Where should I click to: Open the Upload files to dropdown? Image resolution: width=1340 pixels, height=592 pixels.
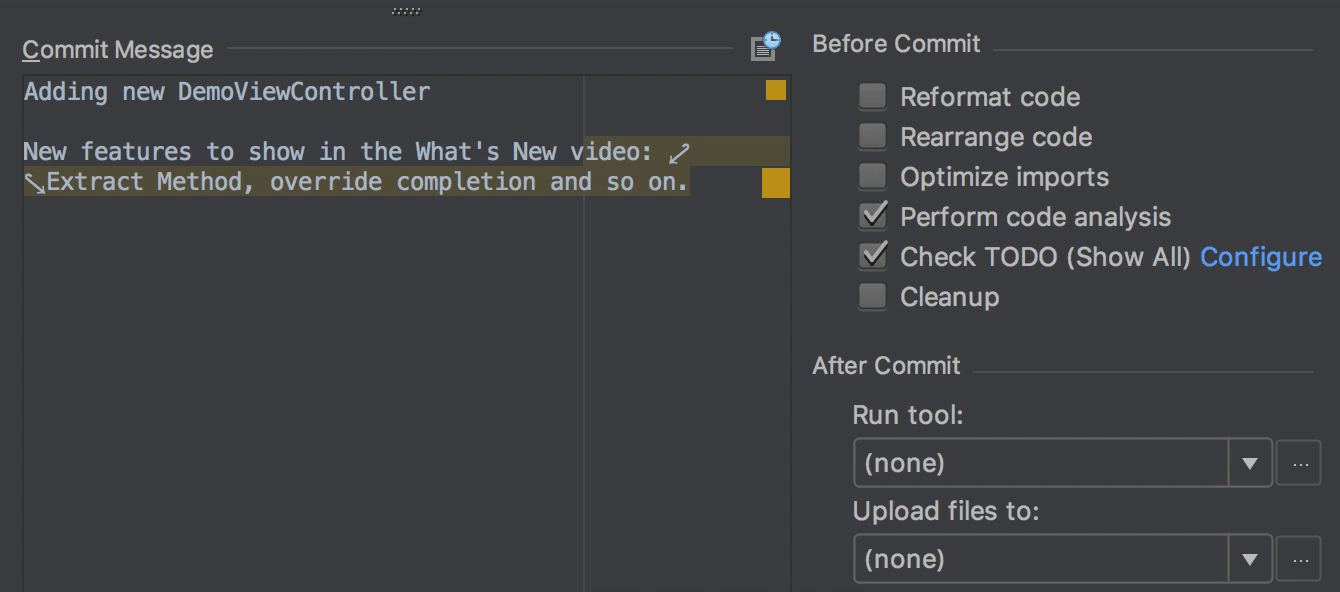click(x=1040, y=559)
